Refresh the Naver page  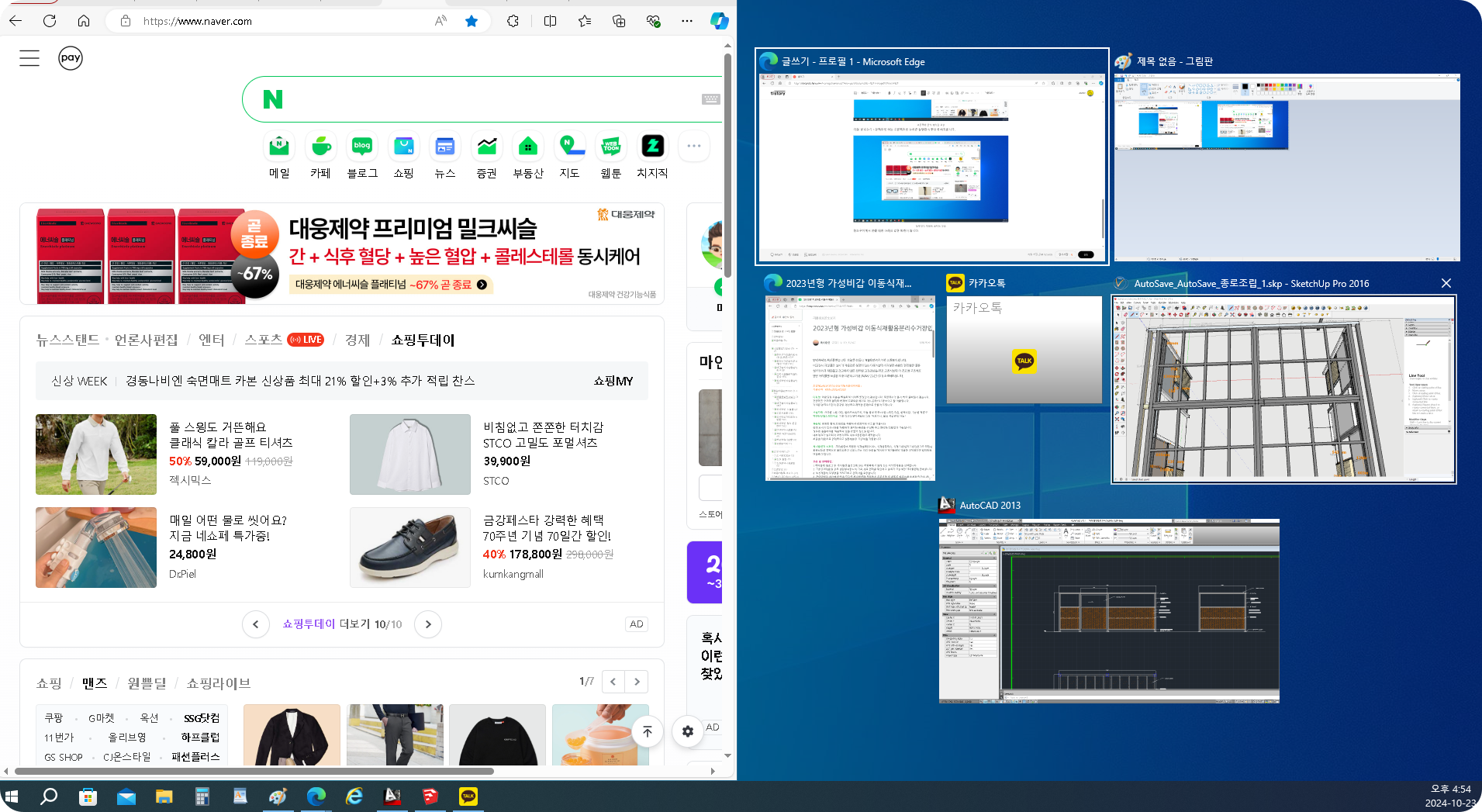(x=50, y=21)
